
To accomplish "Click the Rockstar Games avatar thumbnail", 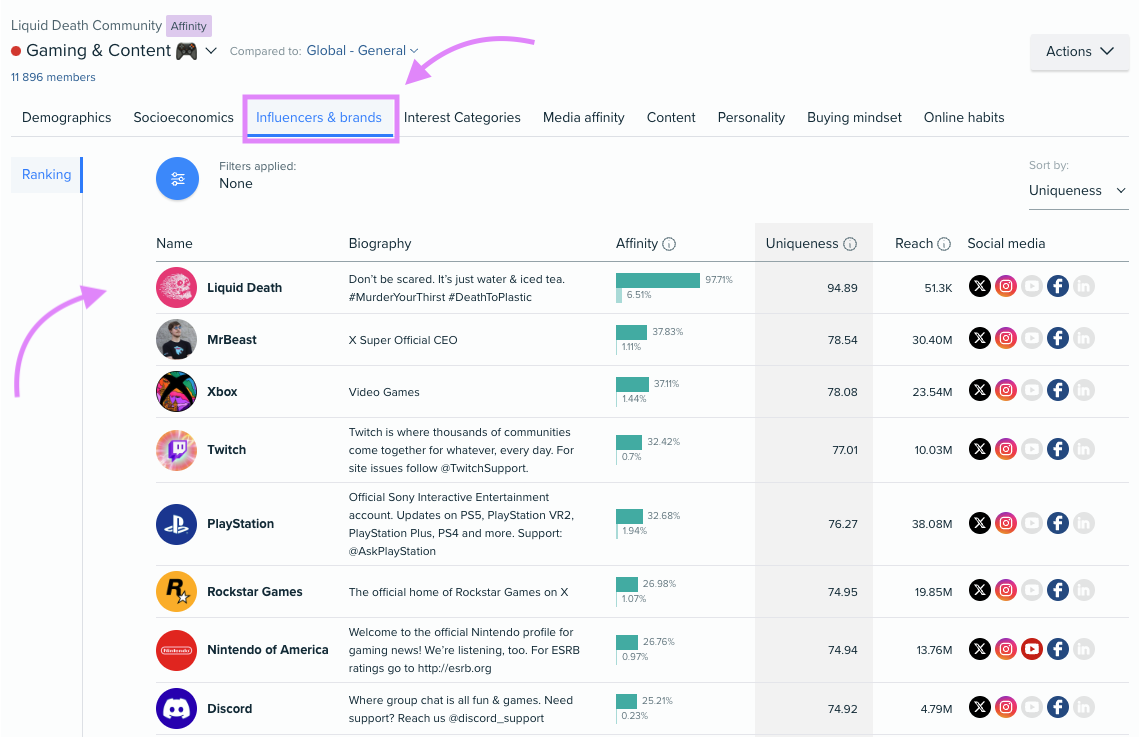I will 176,590.
